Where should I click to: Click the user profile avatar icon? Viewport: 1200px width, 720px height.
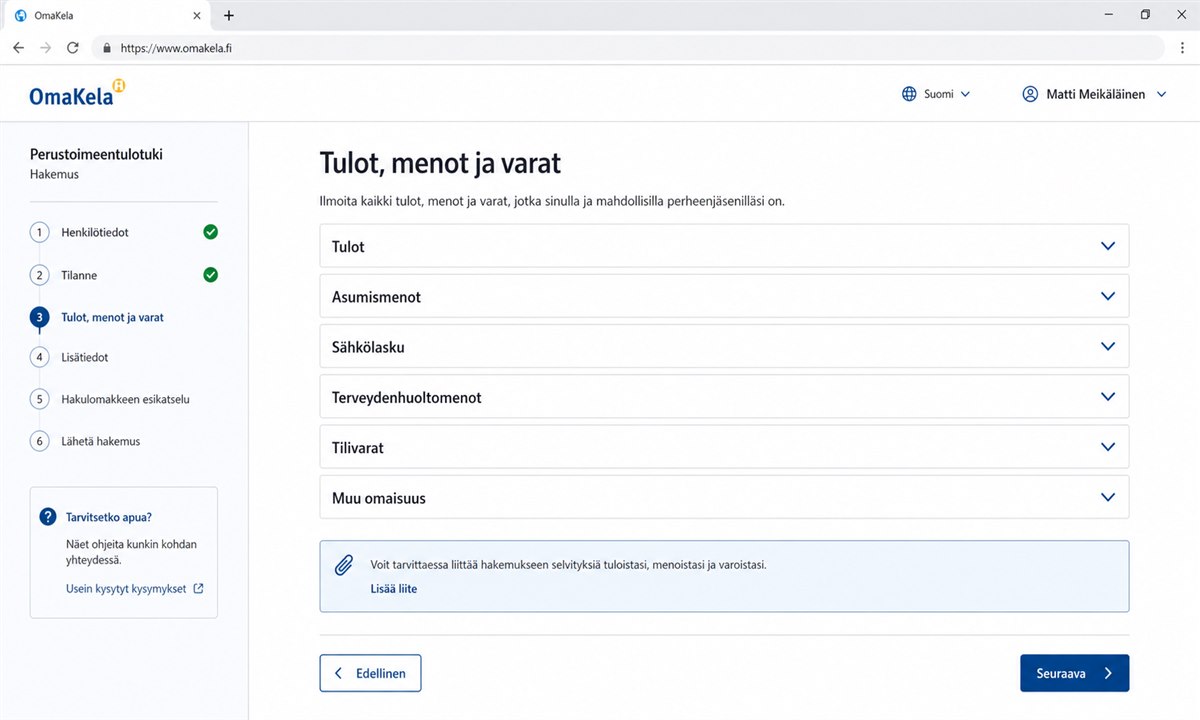tap(1030, 94)
